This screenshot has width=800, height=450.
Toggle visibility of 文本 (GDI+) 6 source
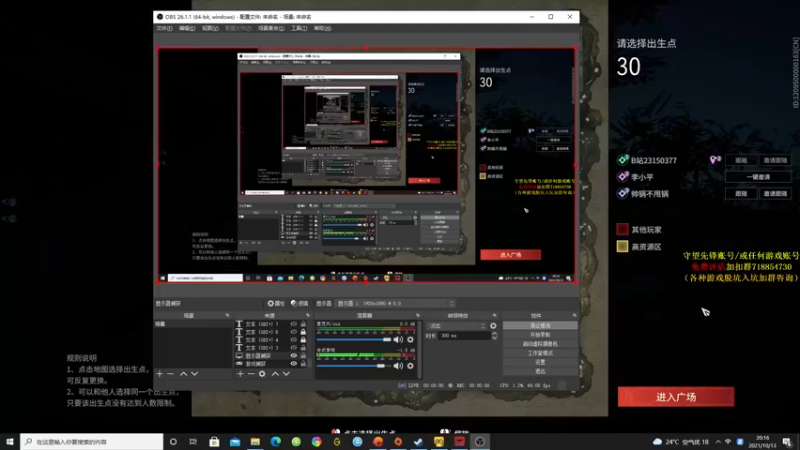pyautogui.click(x=293, y=332)
